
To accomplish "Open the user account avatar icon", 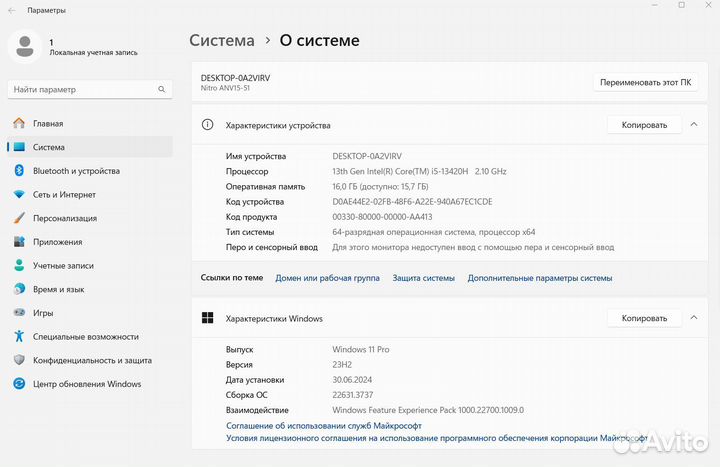I will [x=25, y=47].
